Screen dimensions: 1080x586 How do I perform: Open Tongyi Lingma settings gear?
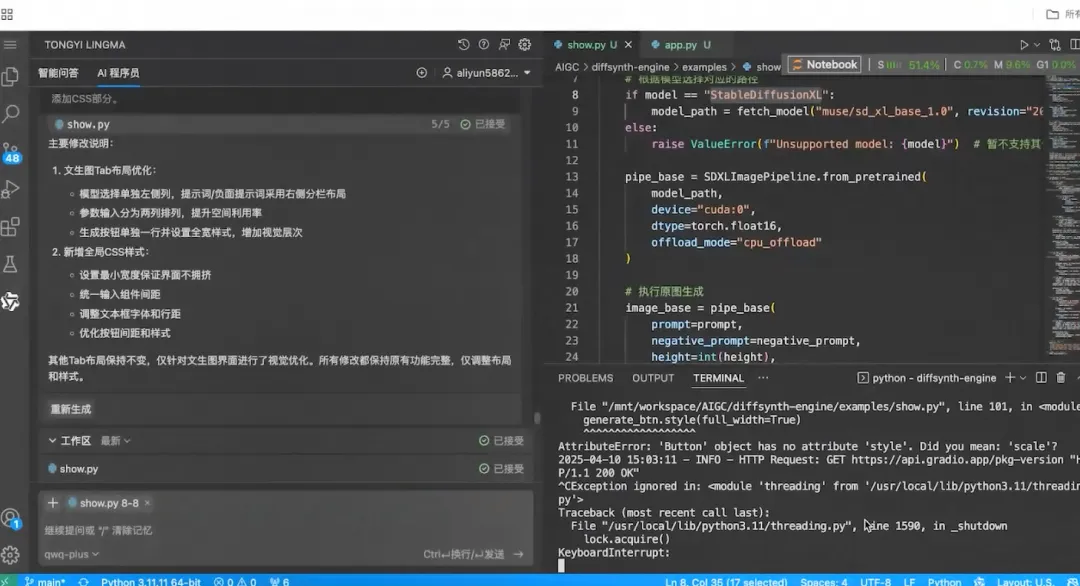pyautogui.click(x=525, y=45)
